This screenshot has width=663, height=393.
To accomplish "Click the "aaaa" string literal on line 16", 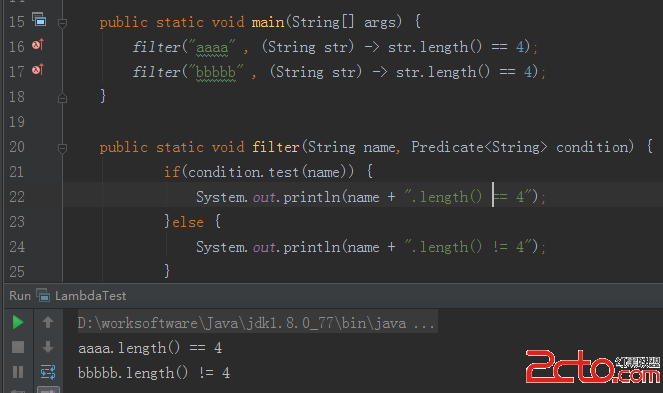I will (212, 47).
